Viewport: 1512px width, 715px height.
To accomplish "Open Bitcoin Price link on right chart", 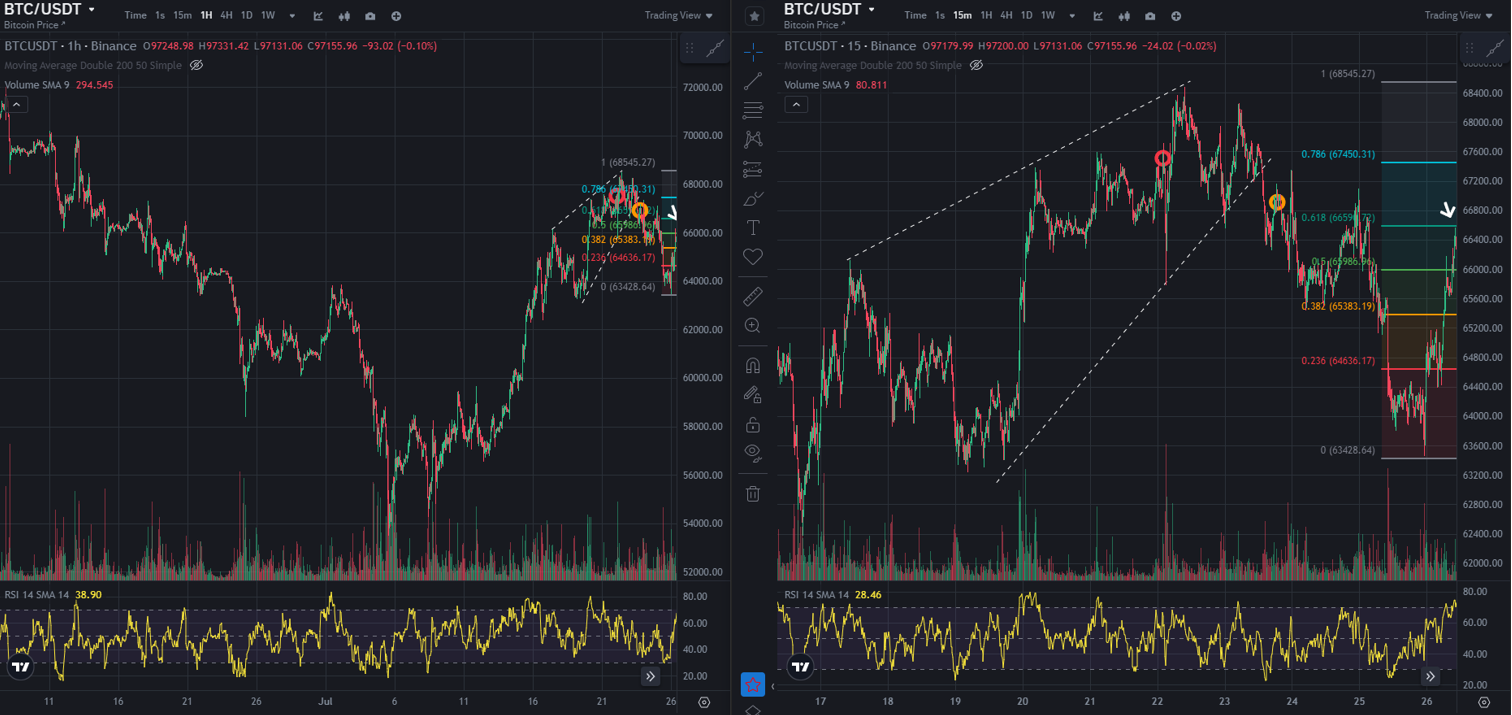I will [815, 25].
